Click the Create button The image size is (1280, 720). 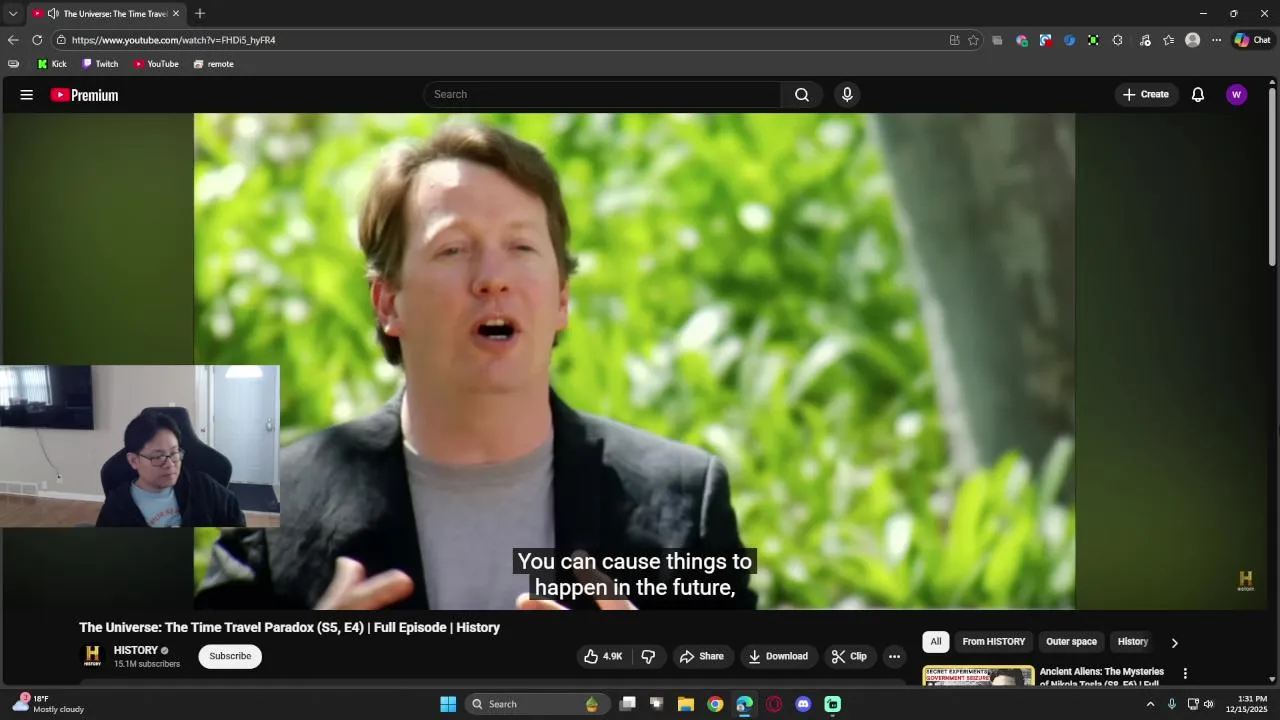pos(1146,94)
